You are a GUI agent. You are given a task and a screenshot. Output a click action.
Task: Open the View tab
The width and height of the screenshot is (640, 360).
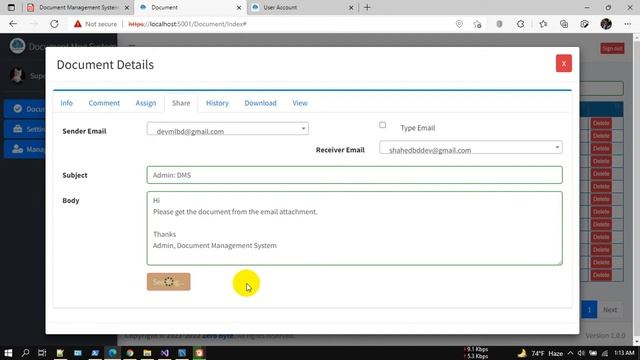(x=300, y=103)
